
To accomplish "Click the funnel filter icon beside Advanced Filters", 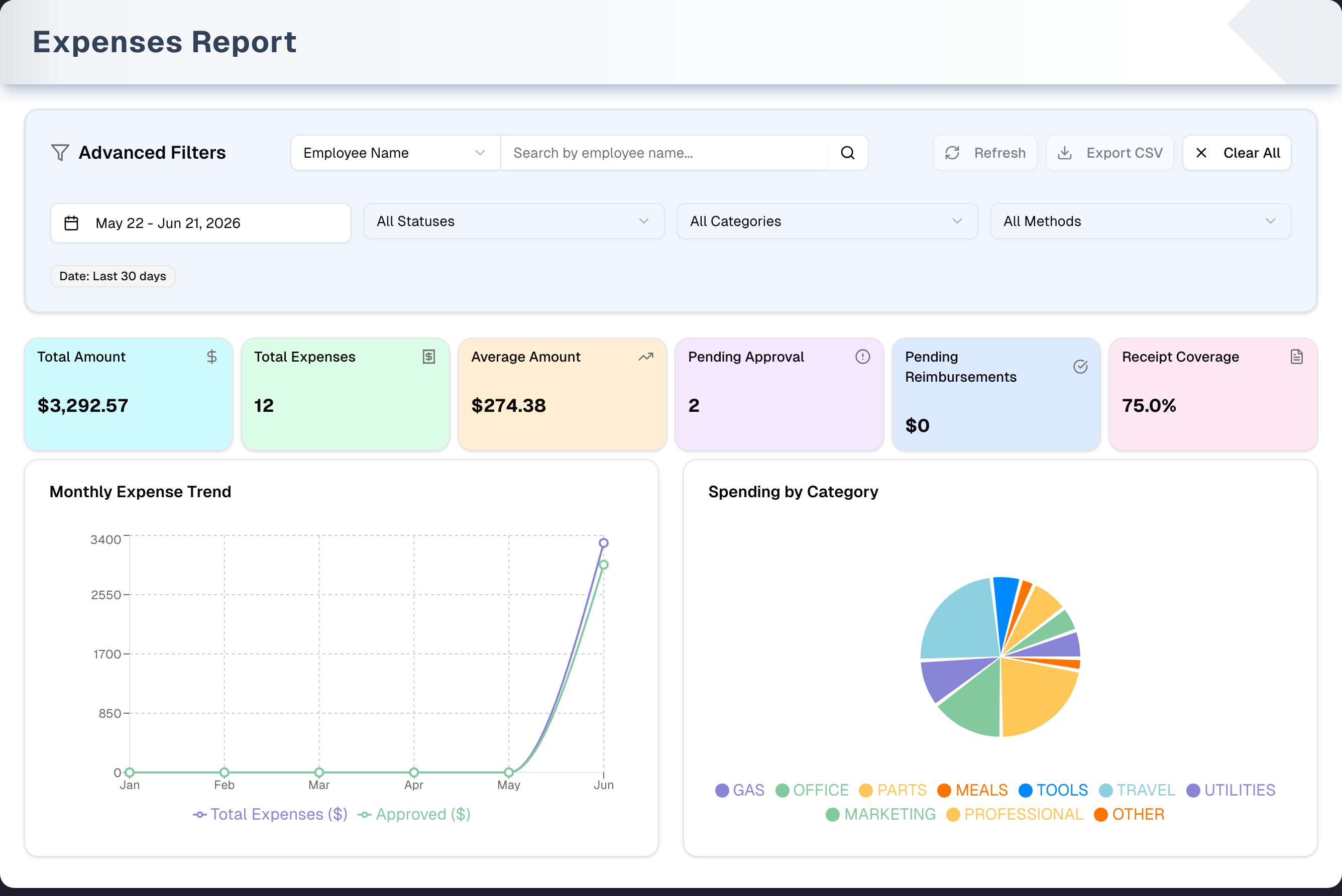I will coord(60,153).
